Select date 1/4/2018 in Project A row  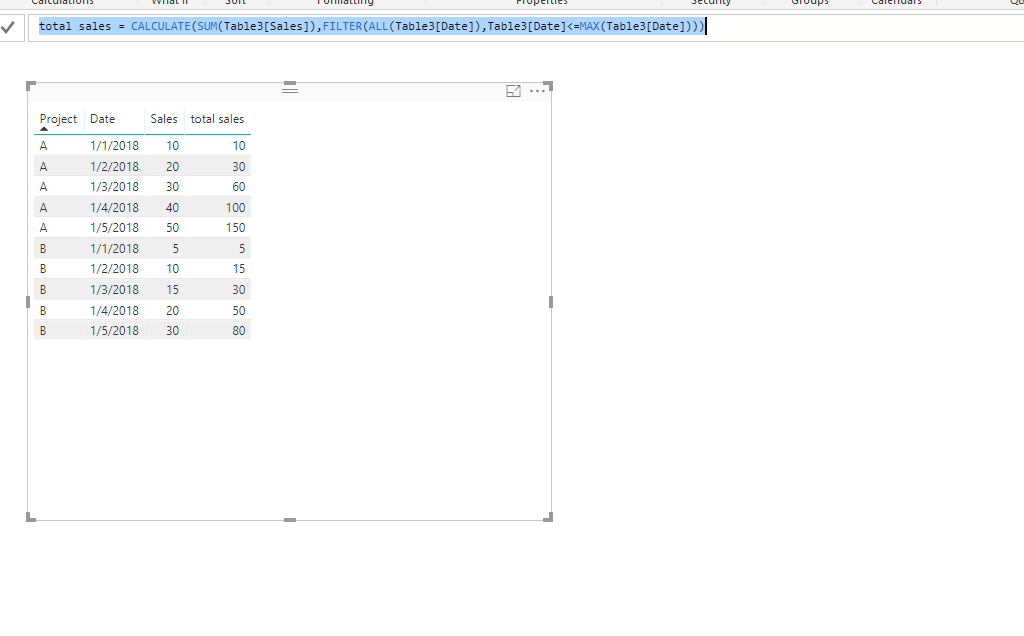click(114, 208)
